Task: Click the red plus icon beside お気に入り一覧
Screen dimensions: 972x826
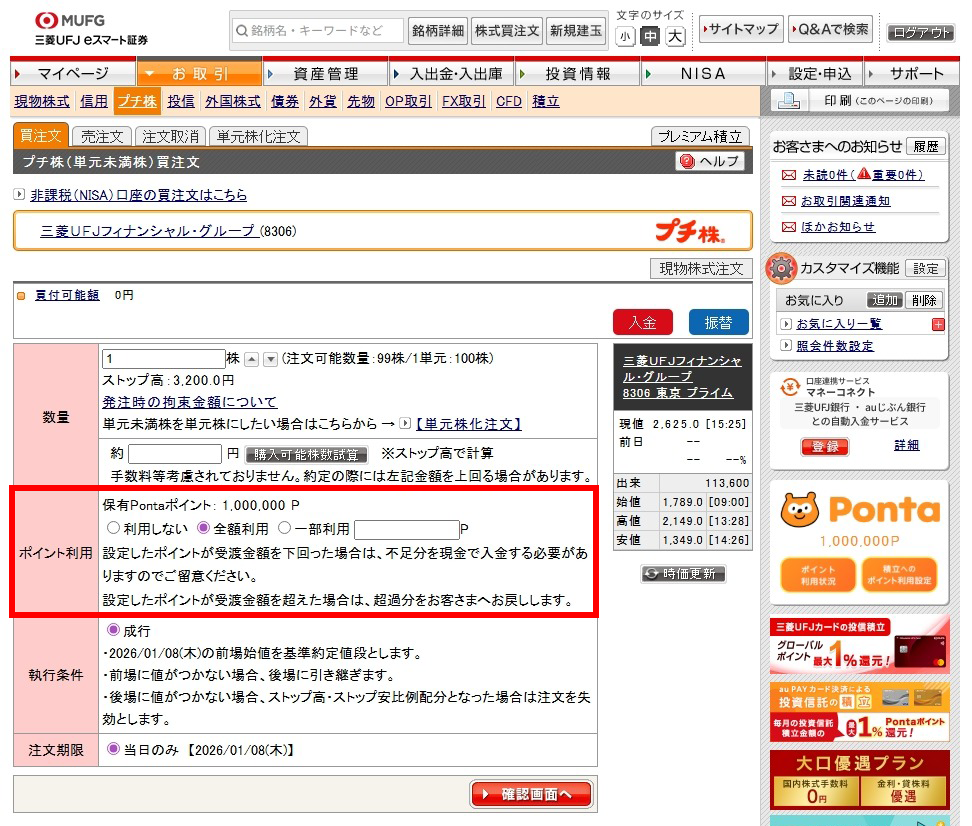Action: point(938,324)
